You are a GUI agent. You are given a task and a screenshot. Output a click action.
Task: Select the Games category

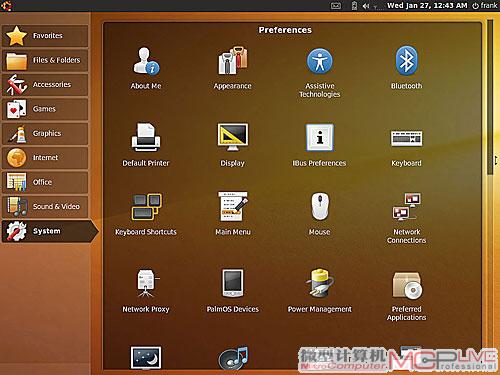point(45,109)
